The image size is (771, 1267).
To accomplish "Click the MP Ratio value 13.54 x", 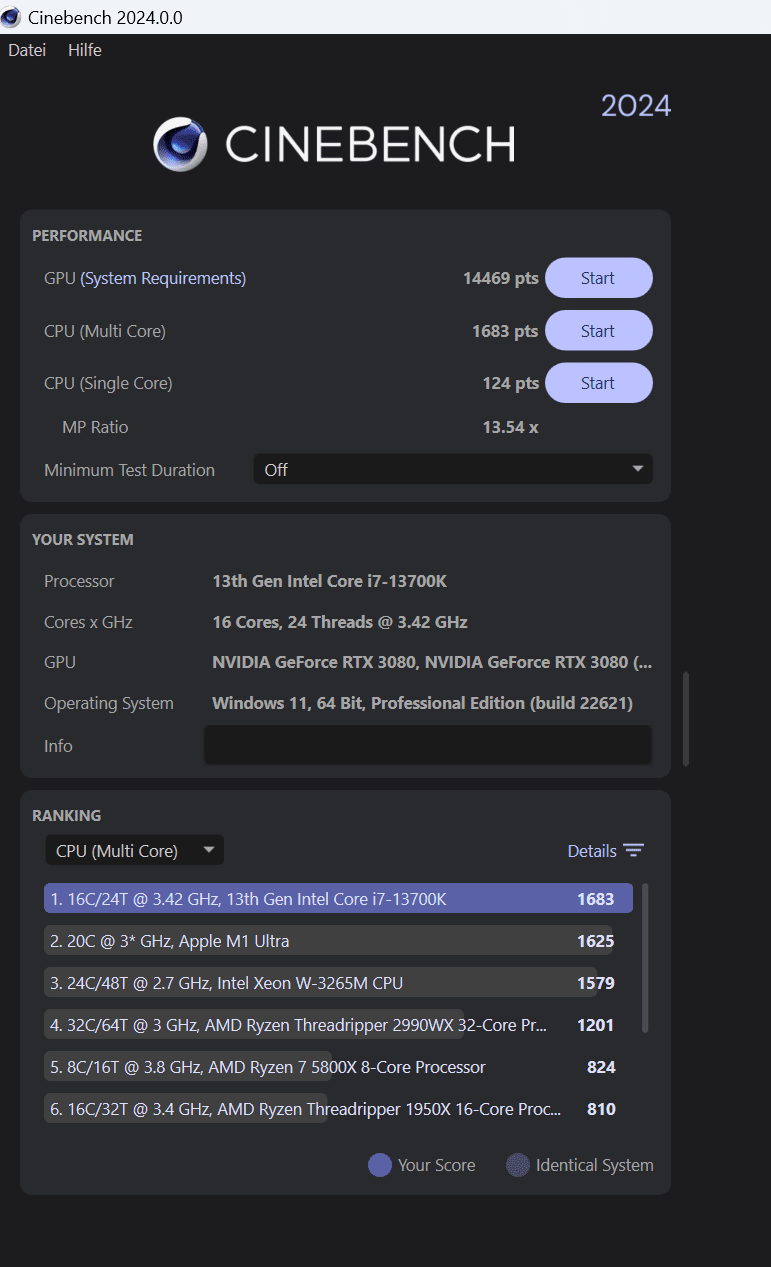I will pyautogui.click(x=511, y=427).
